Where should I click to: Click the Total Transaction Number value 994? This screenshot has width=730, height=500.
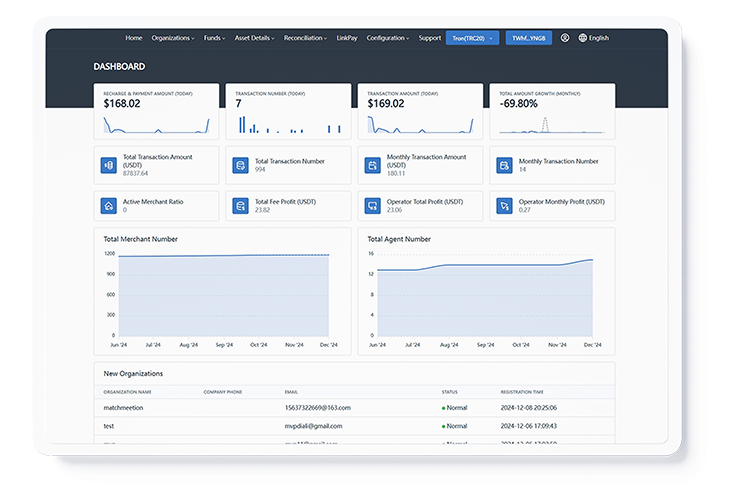tap(260, 169)
